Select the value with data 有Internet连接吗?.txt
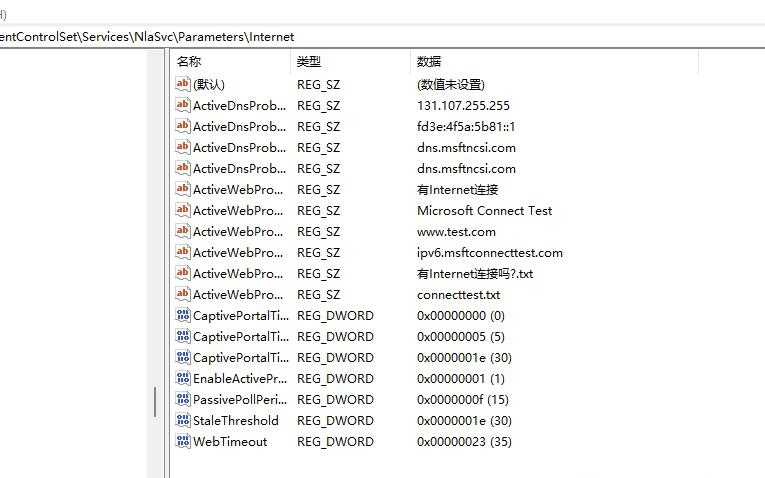This screenshot has height=478, width=765. [475, 274]
